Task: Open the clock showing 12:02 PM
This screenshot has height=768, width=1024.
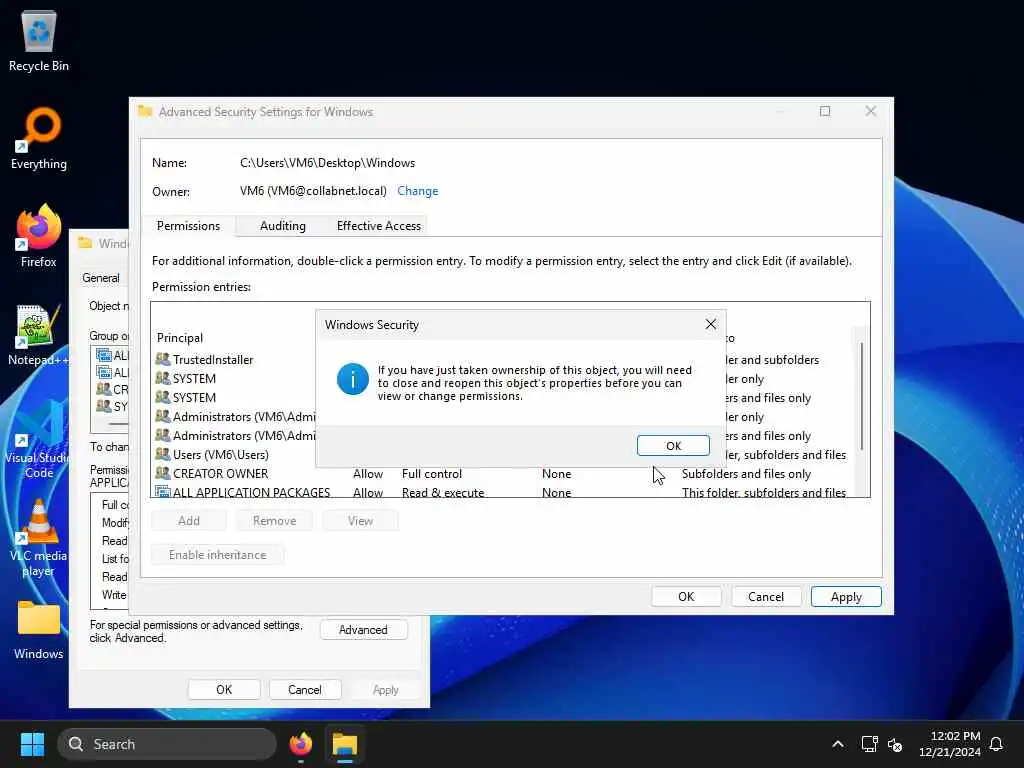Action: (x=950, y=744)
